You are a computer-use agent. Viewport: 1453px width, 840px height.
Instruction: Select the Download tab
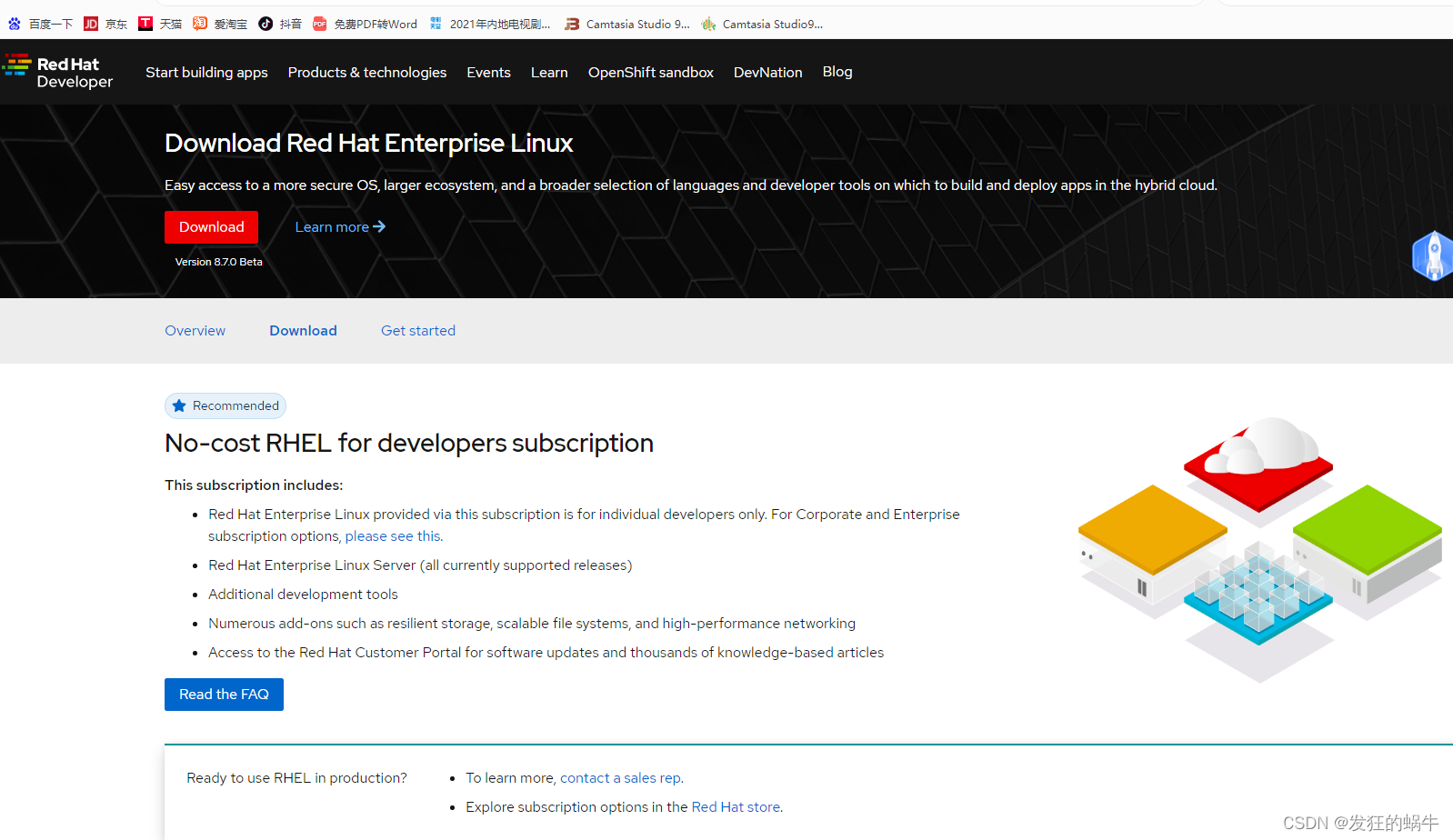click(303, 331)
